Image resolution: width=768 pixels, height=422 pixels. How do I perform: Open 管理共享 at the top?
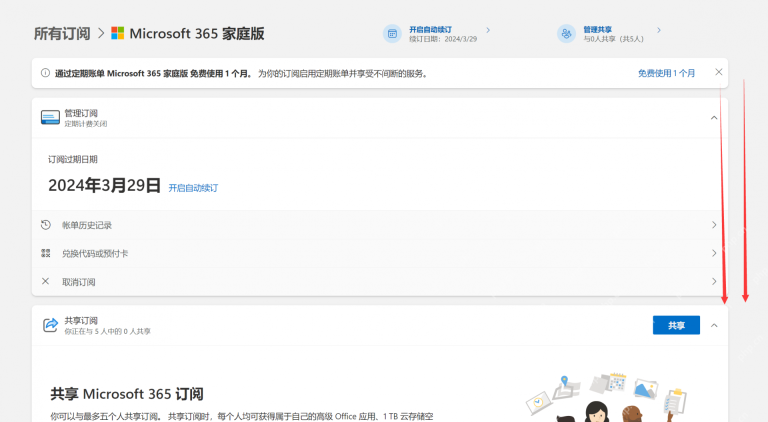(x=597, y=29)
